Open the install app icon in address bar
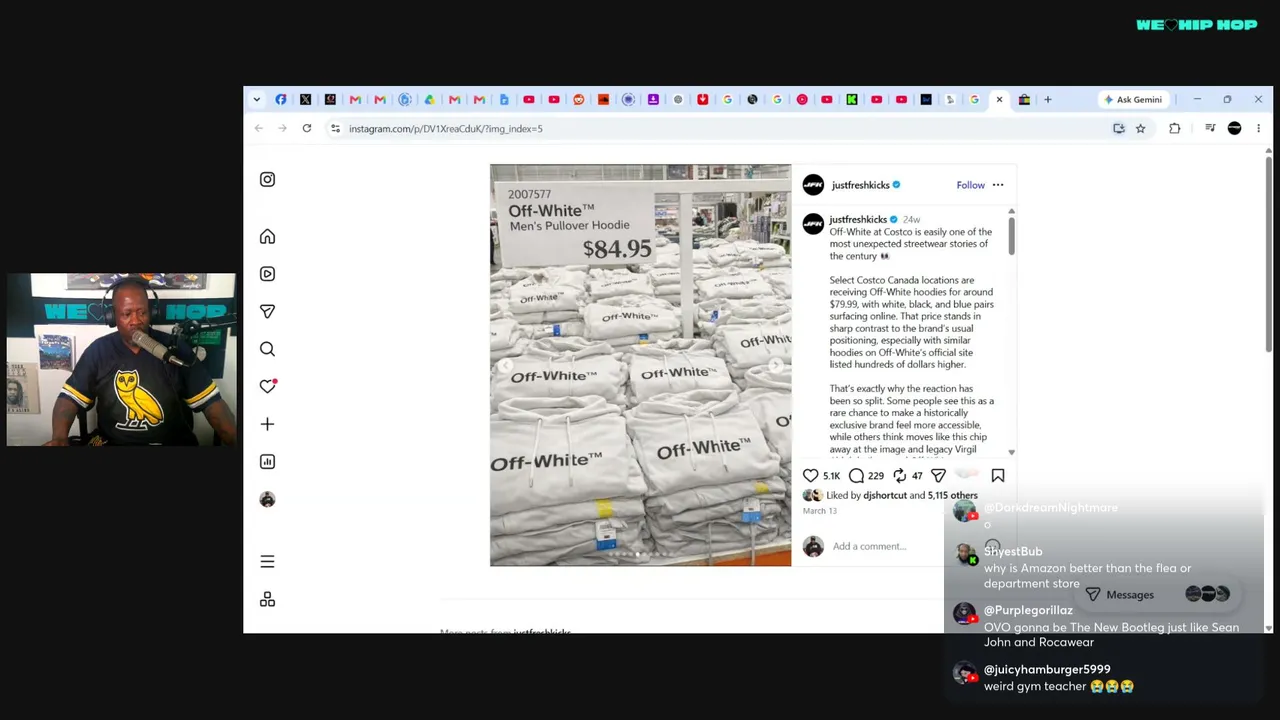 [1119, 128]
